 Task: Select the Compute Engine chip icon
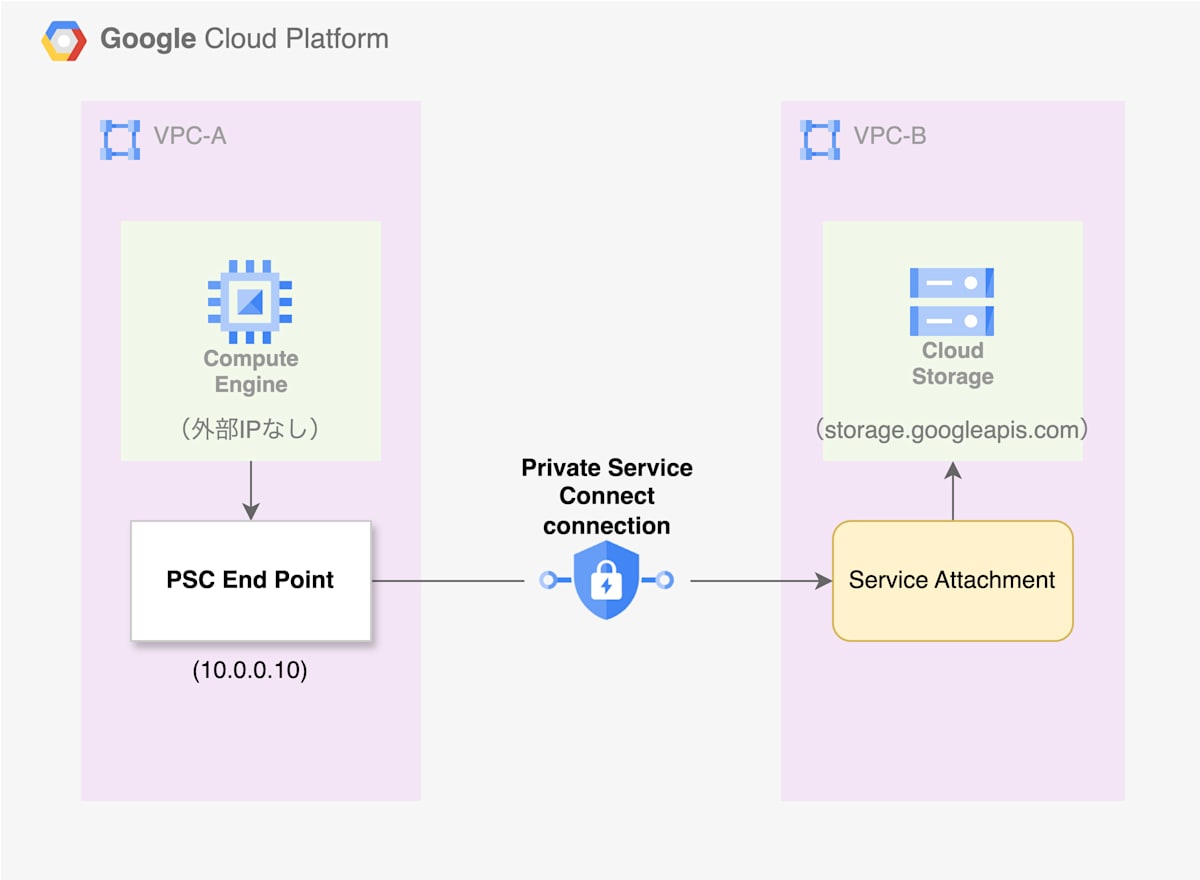point(250,301)
